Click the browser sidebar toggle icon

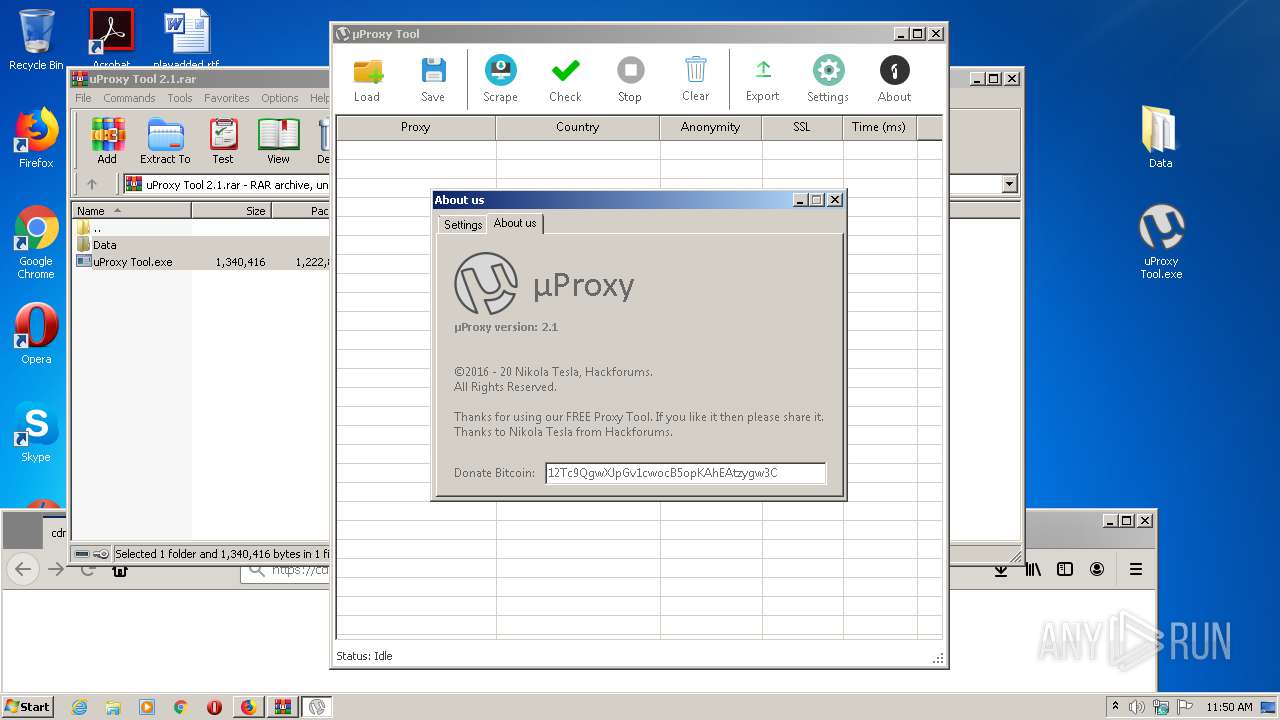[1065, 569]
